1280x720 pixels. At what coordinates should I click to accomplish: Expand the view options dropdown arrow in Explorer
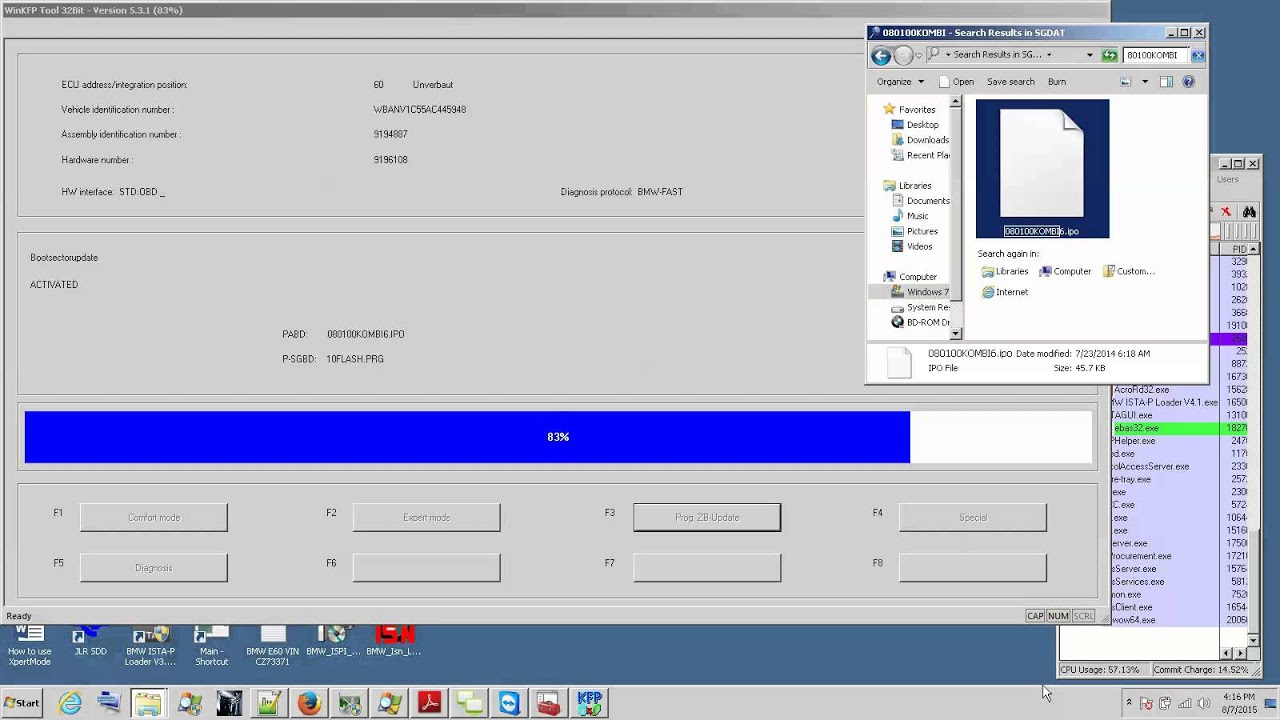click(x=1145, y=82)
